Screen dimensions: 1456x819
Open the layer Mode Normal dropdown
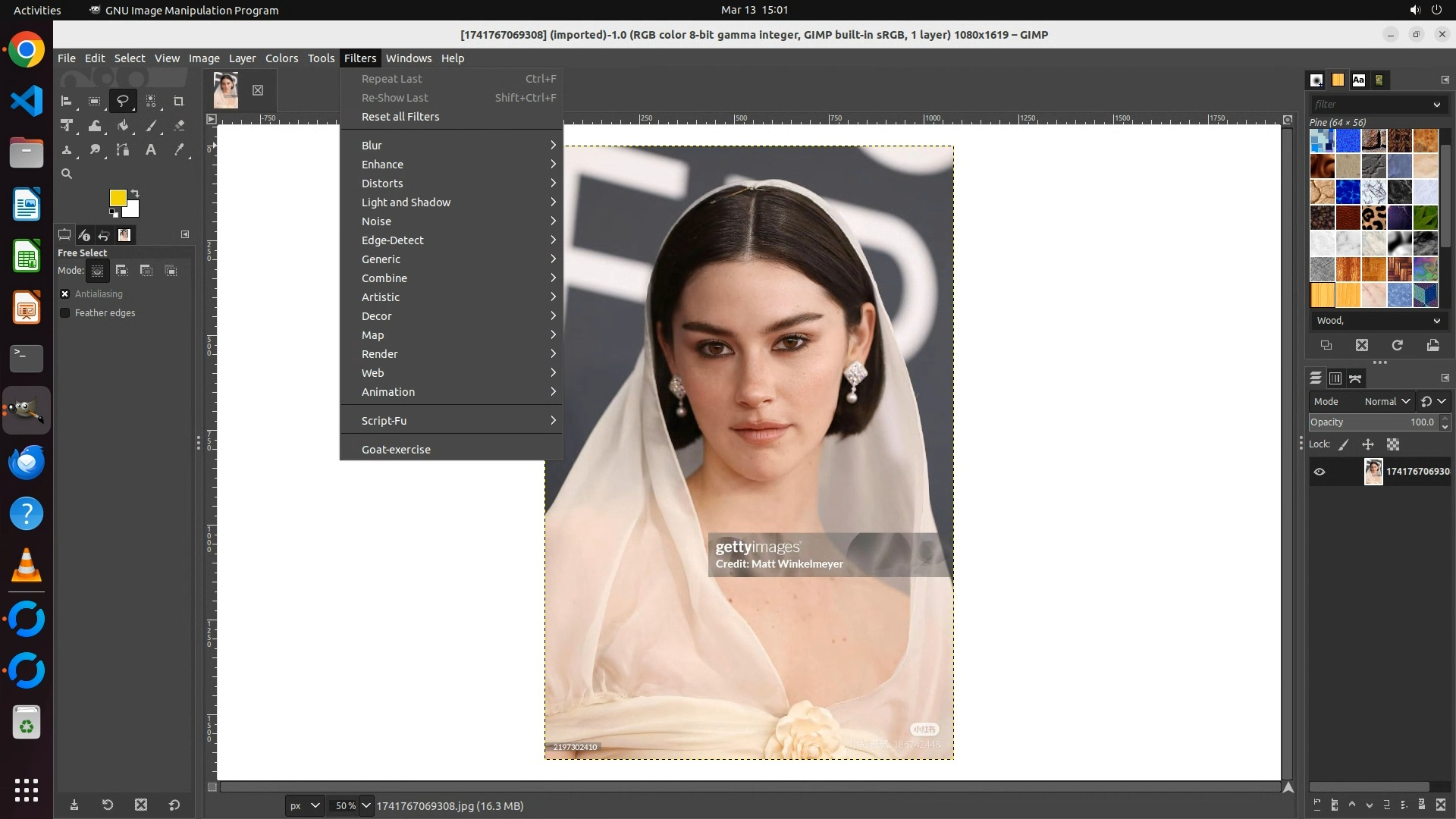(1386, 402)
